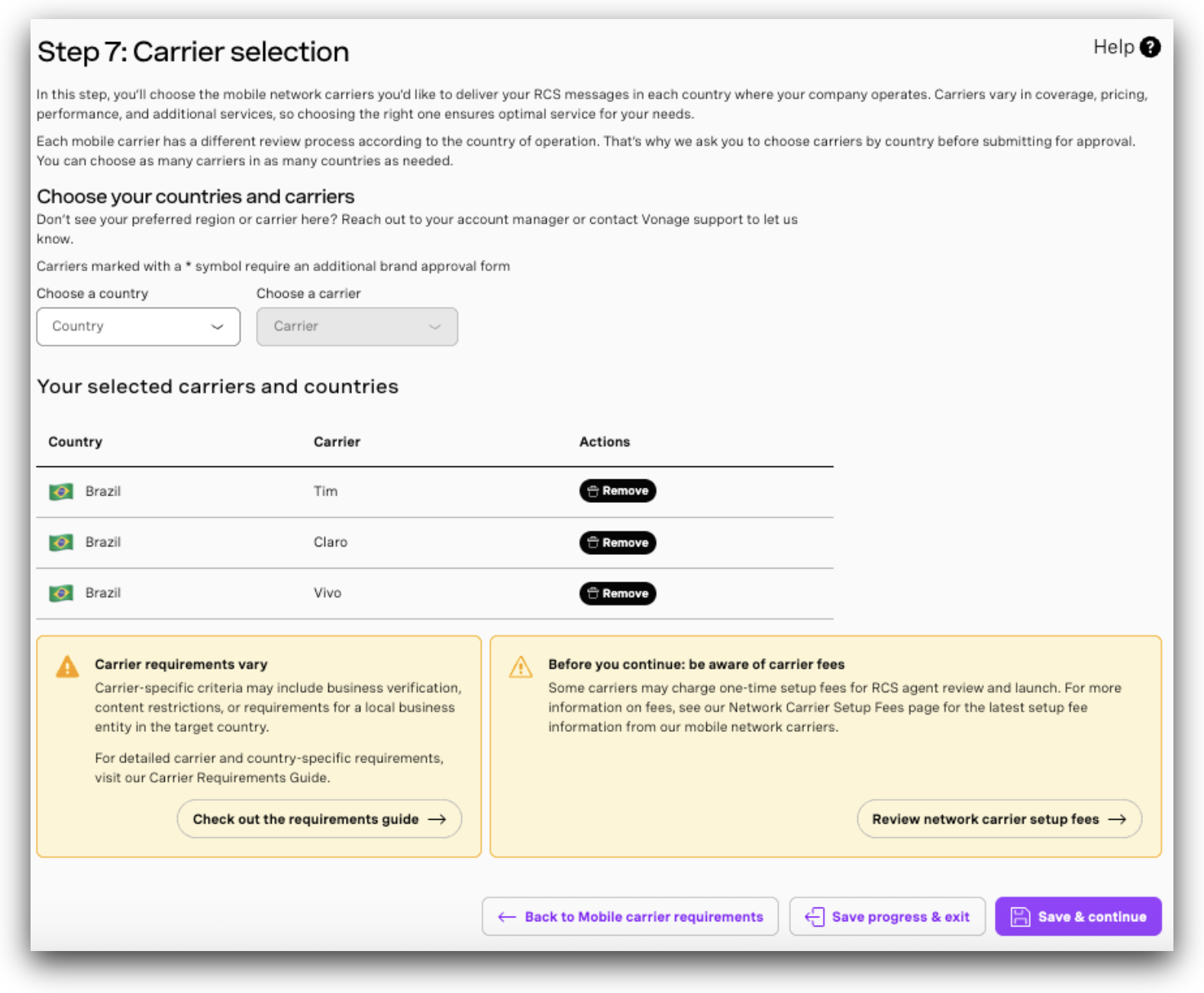This screenshot has width=1204, height=993.
Task: Click the Brazil flag in the Tim row
Action: [x=61, y=492]
